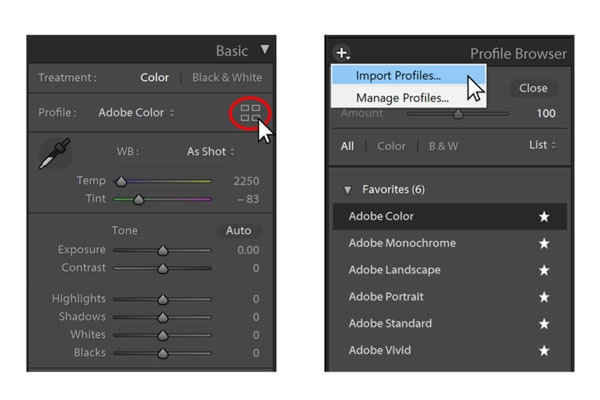This screenshot has height=400, width=600.
Task: Select Manage Profiles menu entry
Action: pos(402,97)
